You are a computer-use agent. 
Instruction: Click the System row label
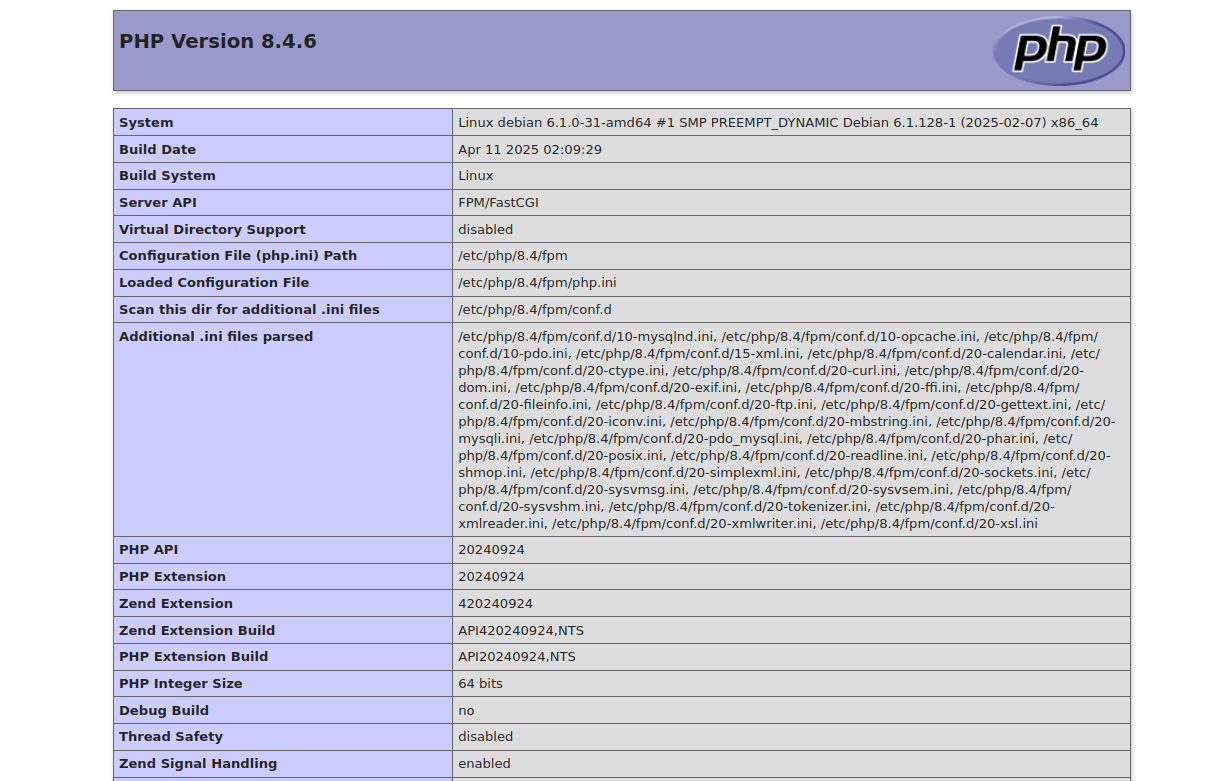[x=146, y=123]
